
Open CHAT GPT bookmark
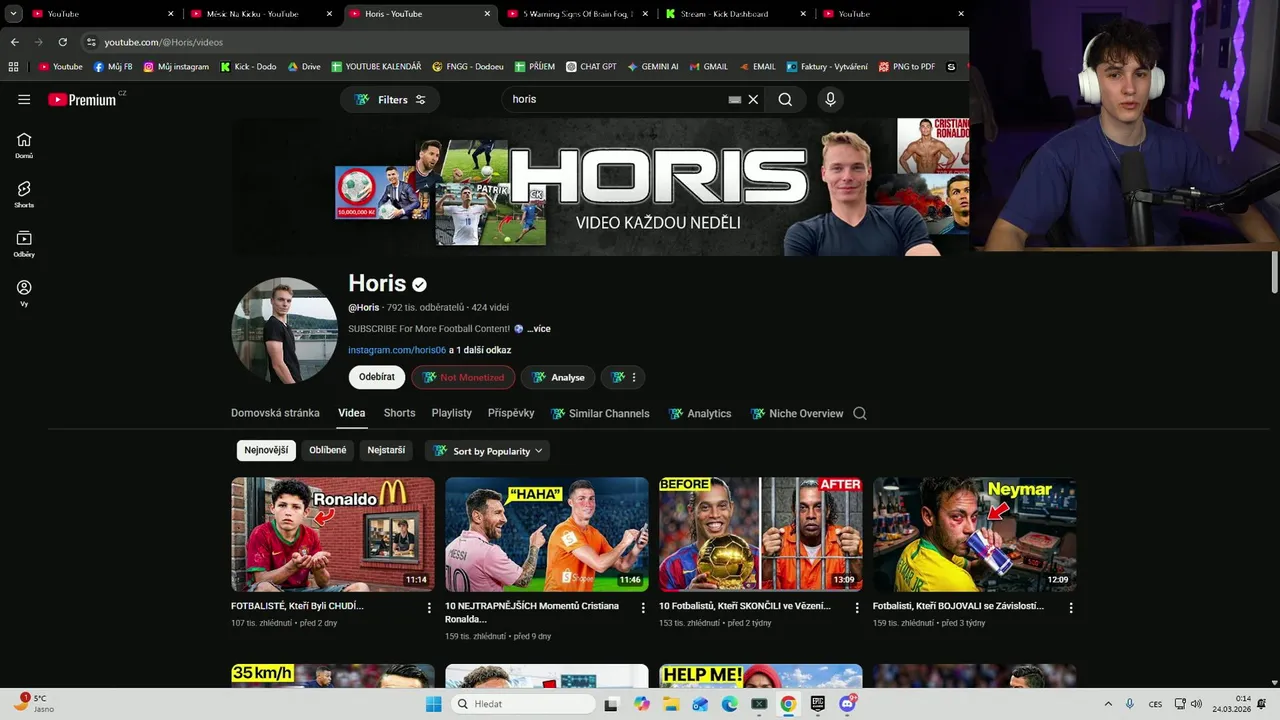click(591, 67)
